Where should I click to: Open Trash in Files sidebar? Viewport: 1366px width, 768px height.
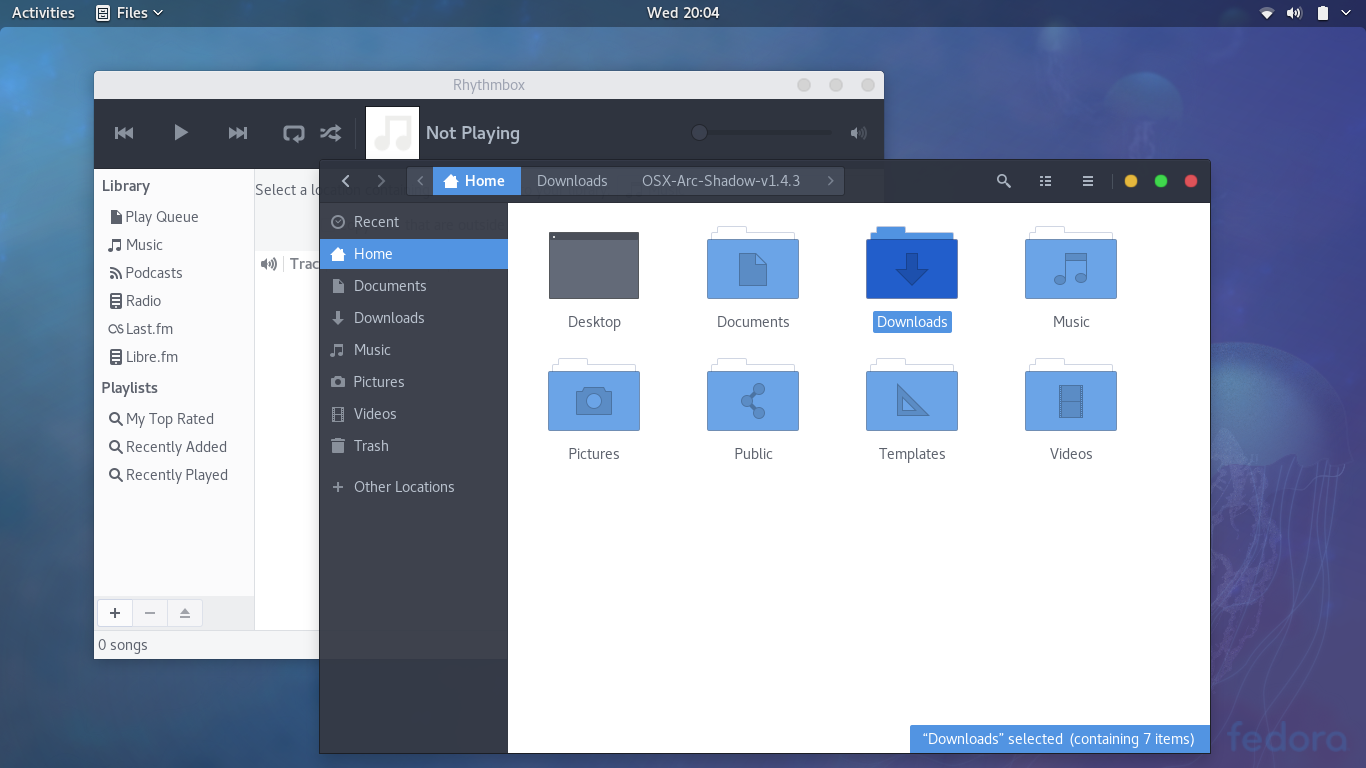click(x=370, y=446)
